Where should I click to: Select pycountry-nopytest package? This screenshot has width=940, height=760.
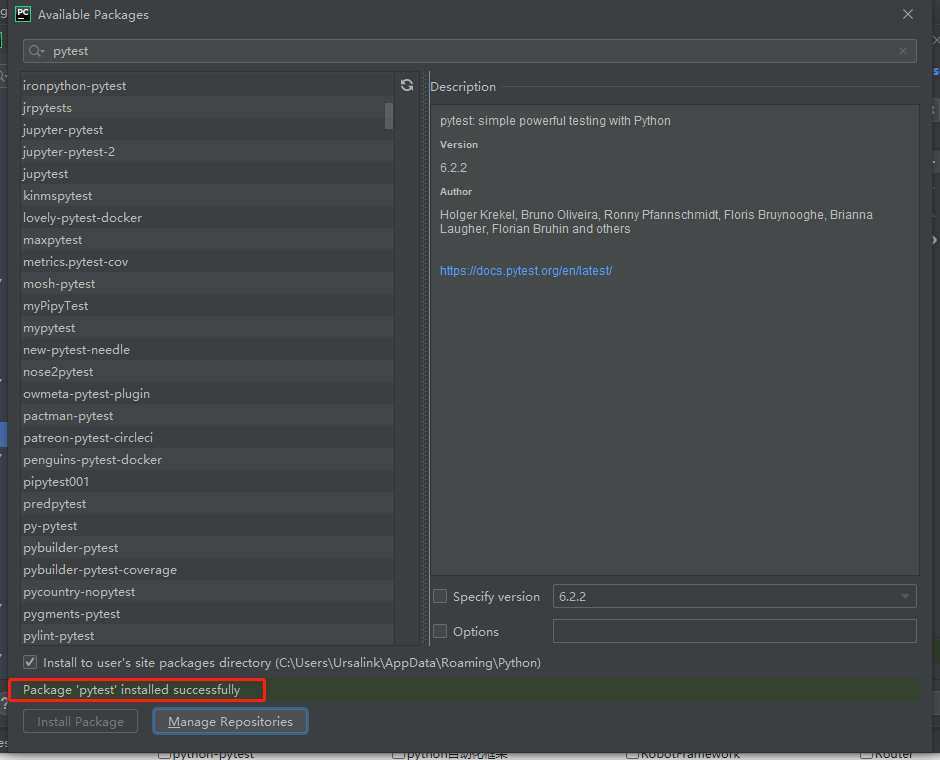point(207,592)
